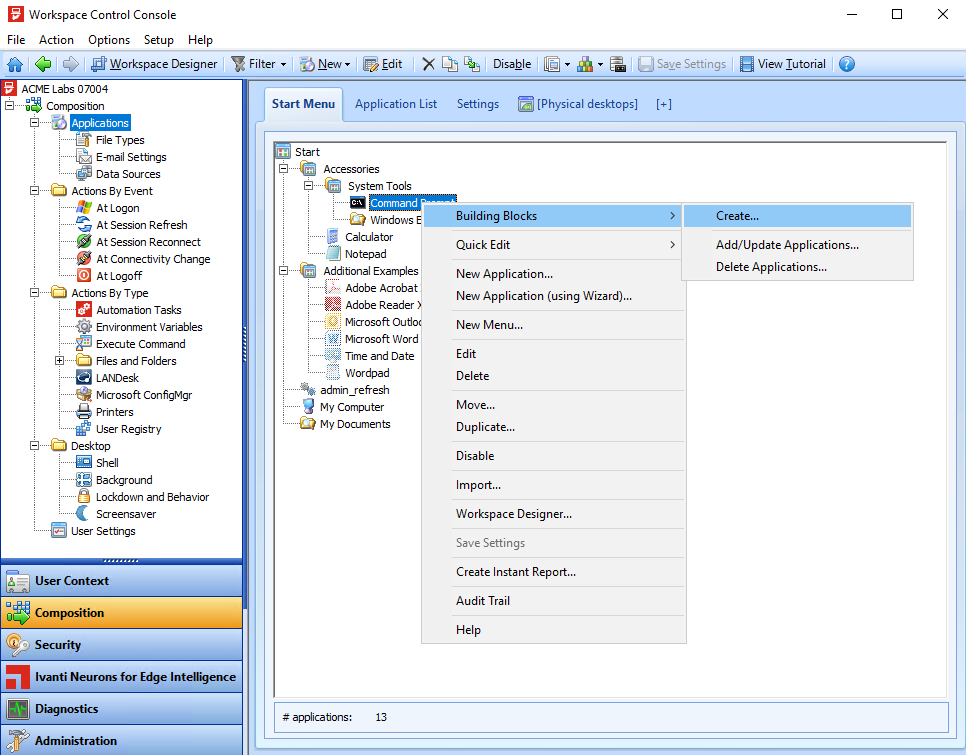Screen dimensions: 966x755
Task: Collapse the System Tools folder
Action: (x=308, y=186)
